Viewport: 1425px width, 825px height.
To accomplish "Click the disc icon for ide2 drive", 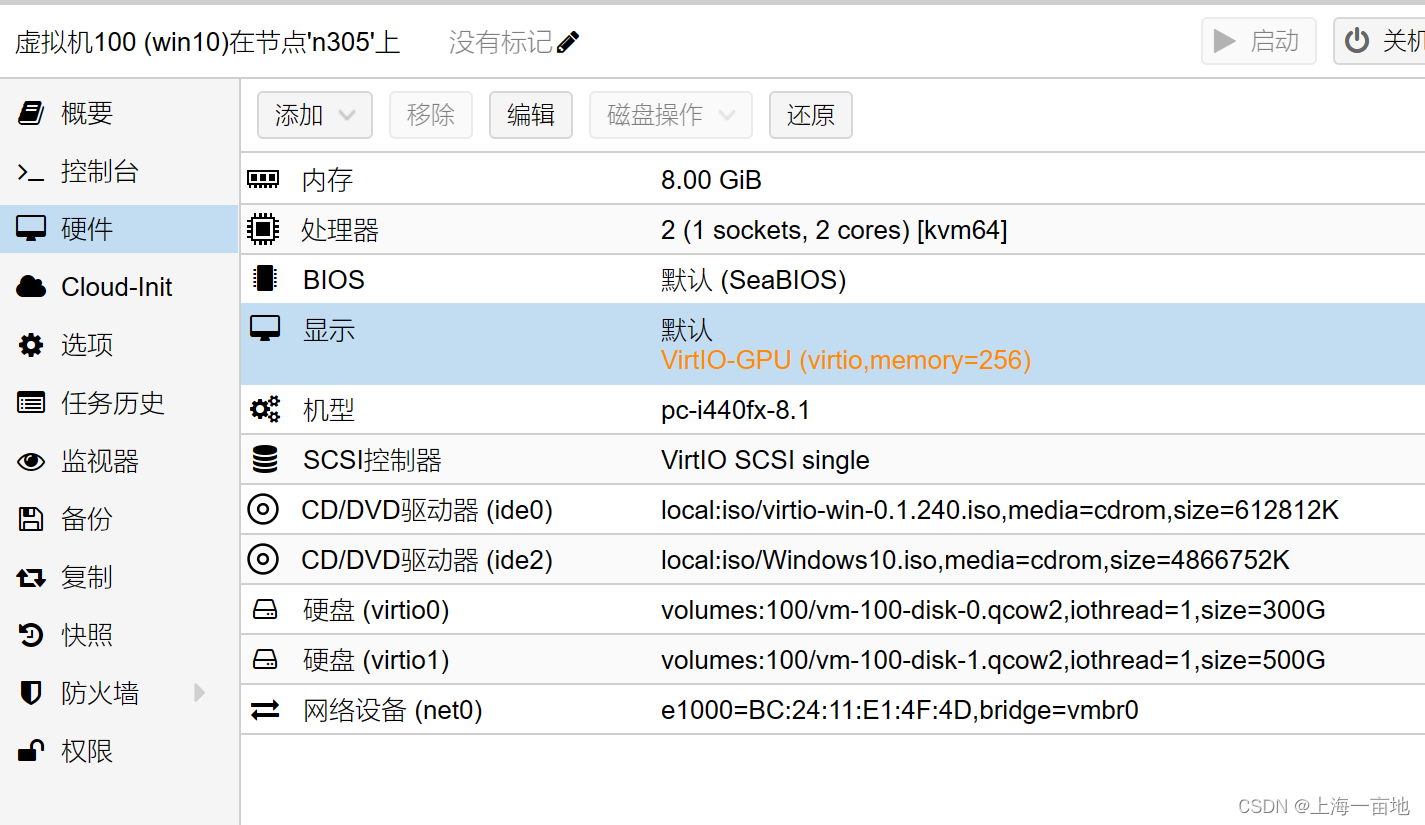I will [263, 560].
